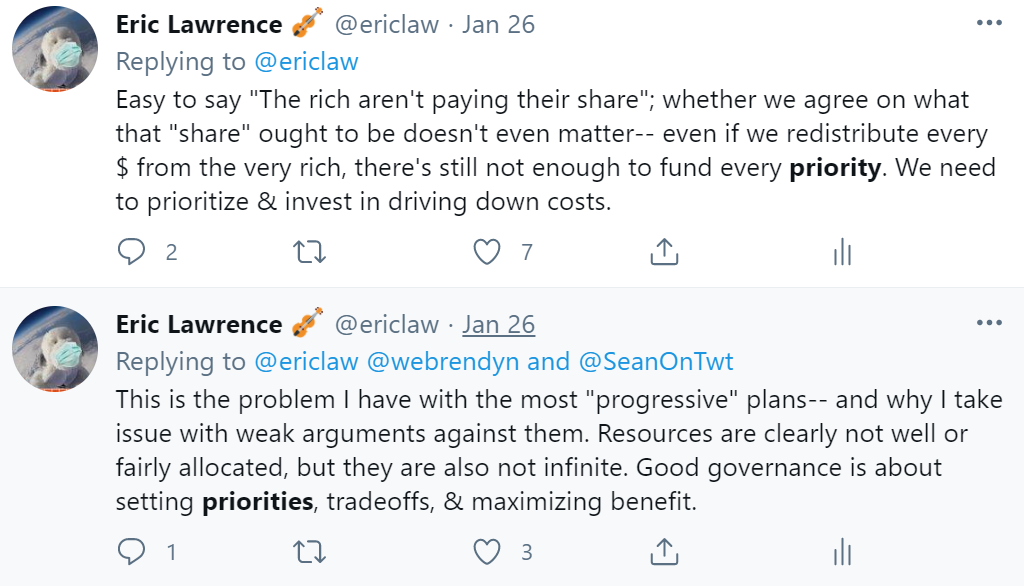Screen dimensions: 1024x586
Task: Click the @ericlaw link in first reply line
Action: click(306, 61)
